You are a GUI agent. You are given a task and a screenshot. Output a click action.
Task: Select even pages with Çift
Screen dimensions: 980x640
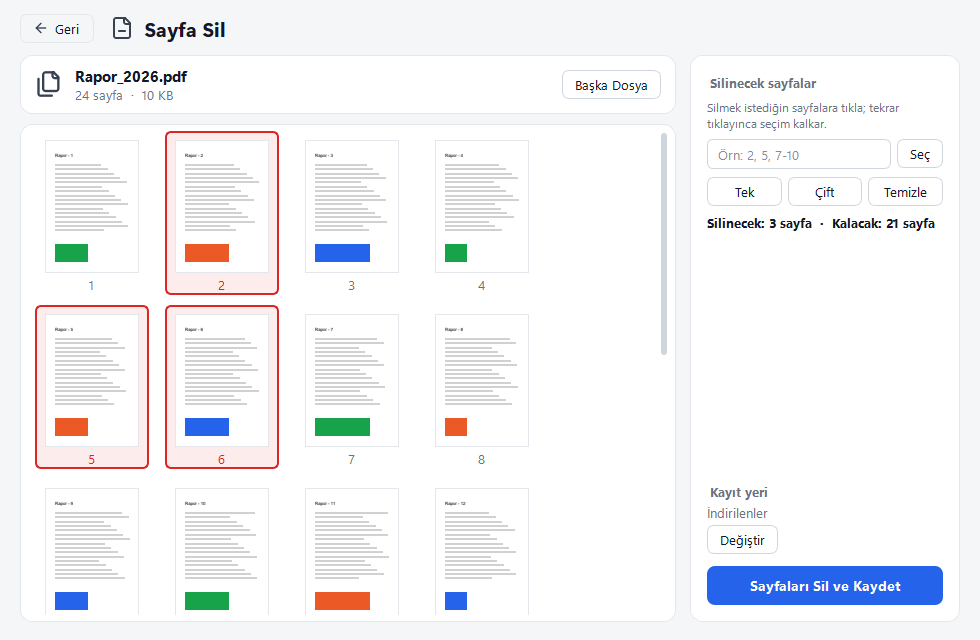coord(825,192)
